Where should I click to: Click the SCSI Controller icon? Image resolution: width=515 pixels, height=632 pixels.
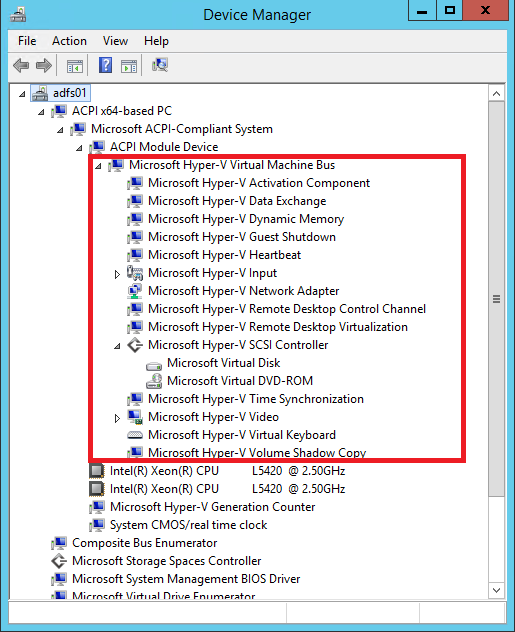[x=135, y=345]
